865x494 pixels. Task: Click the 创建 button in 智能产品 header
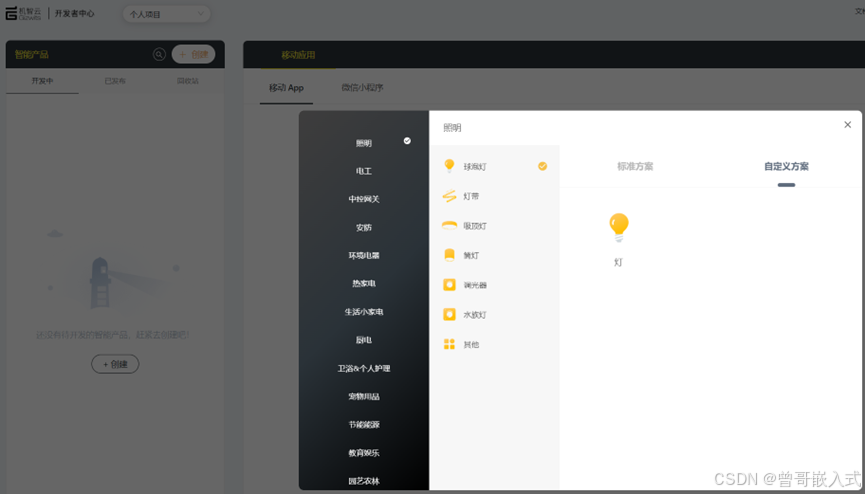click(x=194, y=54)
